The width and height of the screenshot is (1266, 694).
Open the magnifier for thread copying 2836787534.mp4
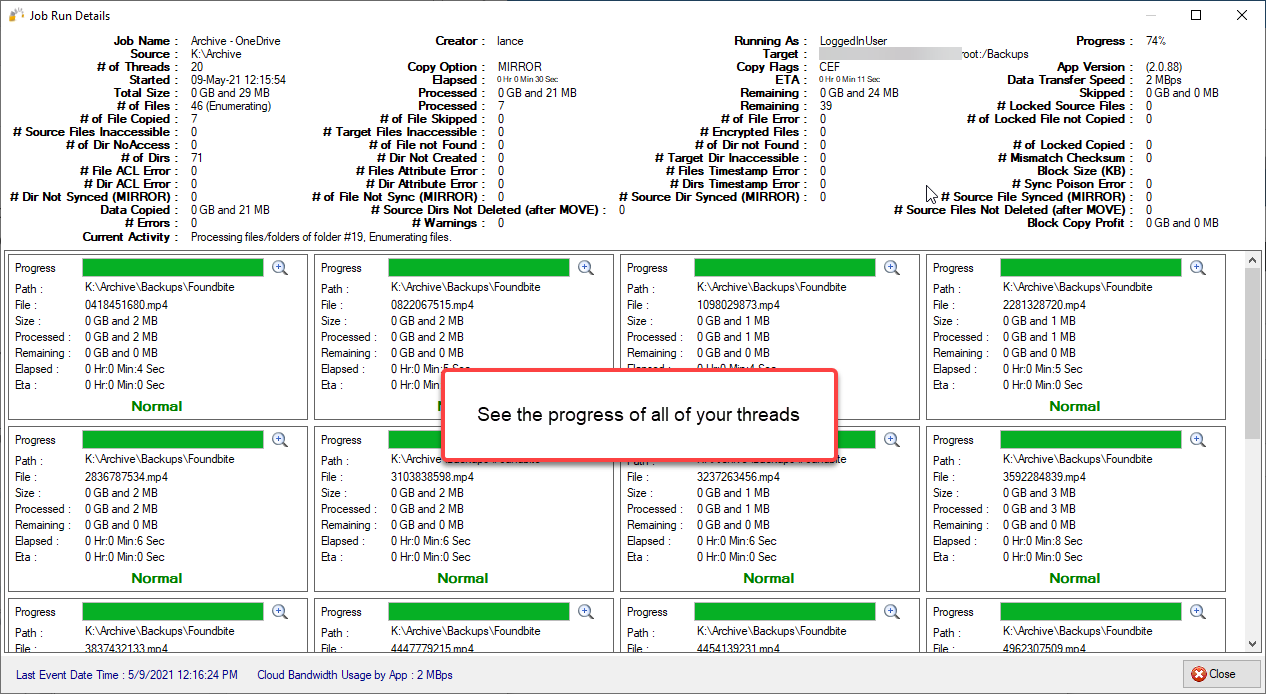[x=280, y=439]
